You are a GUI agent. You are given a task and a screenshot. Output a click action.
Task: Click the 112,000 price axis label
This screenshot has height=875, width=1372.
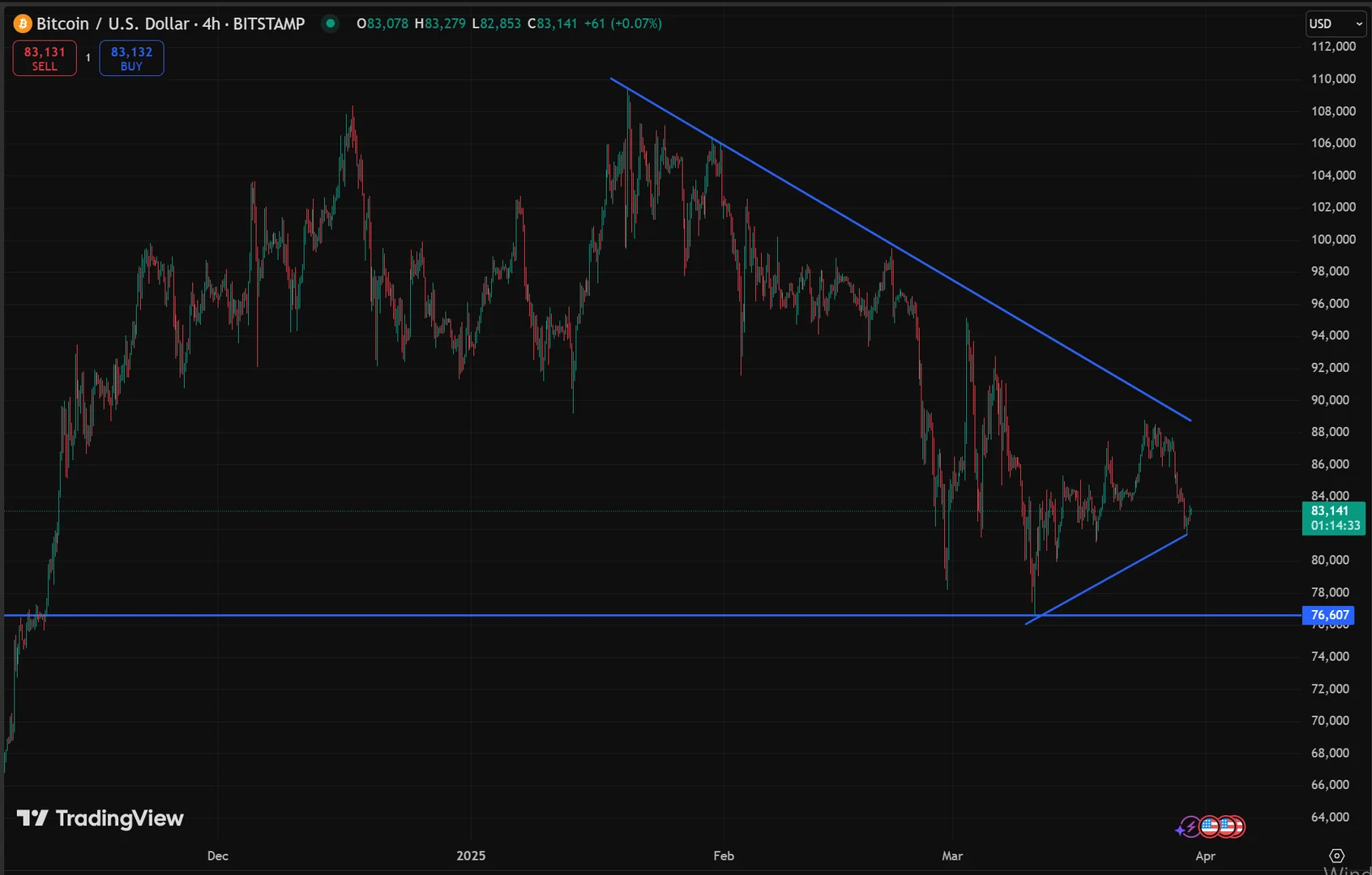[x=1333, y=46]
